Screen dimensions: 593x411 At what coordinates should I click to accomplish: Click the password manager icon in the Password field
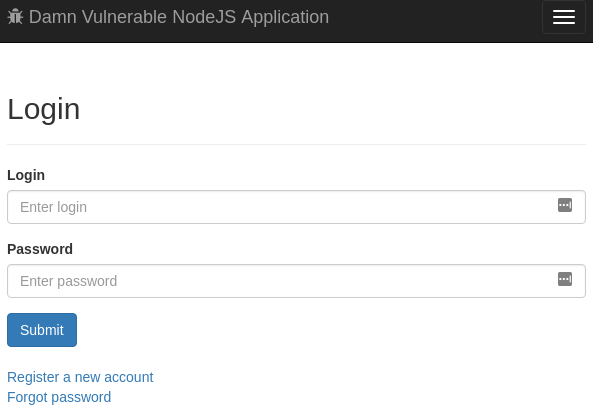pos(565,279)
